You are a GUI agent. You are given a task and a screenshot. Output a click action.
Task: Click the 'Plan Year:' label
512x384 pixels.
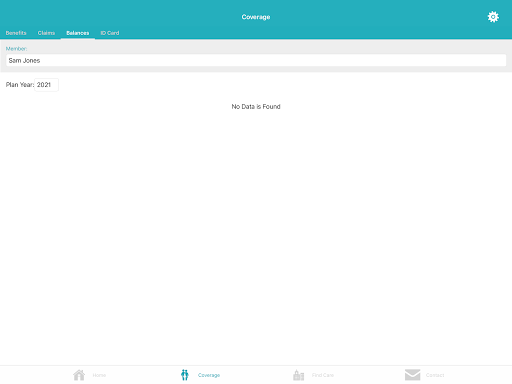(20, 85)
